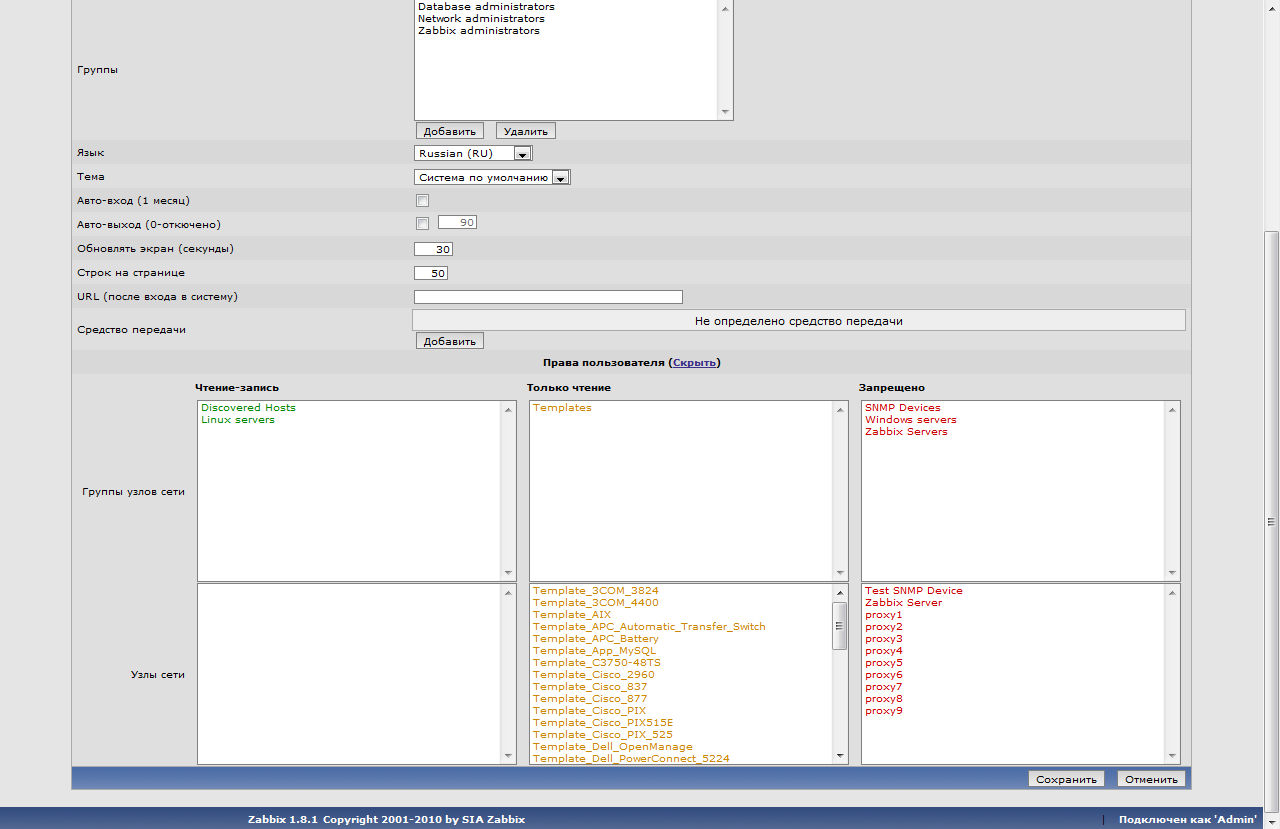Select Zabbix Servers in the denied list

[906, 432]
